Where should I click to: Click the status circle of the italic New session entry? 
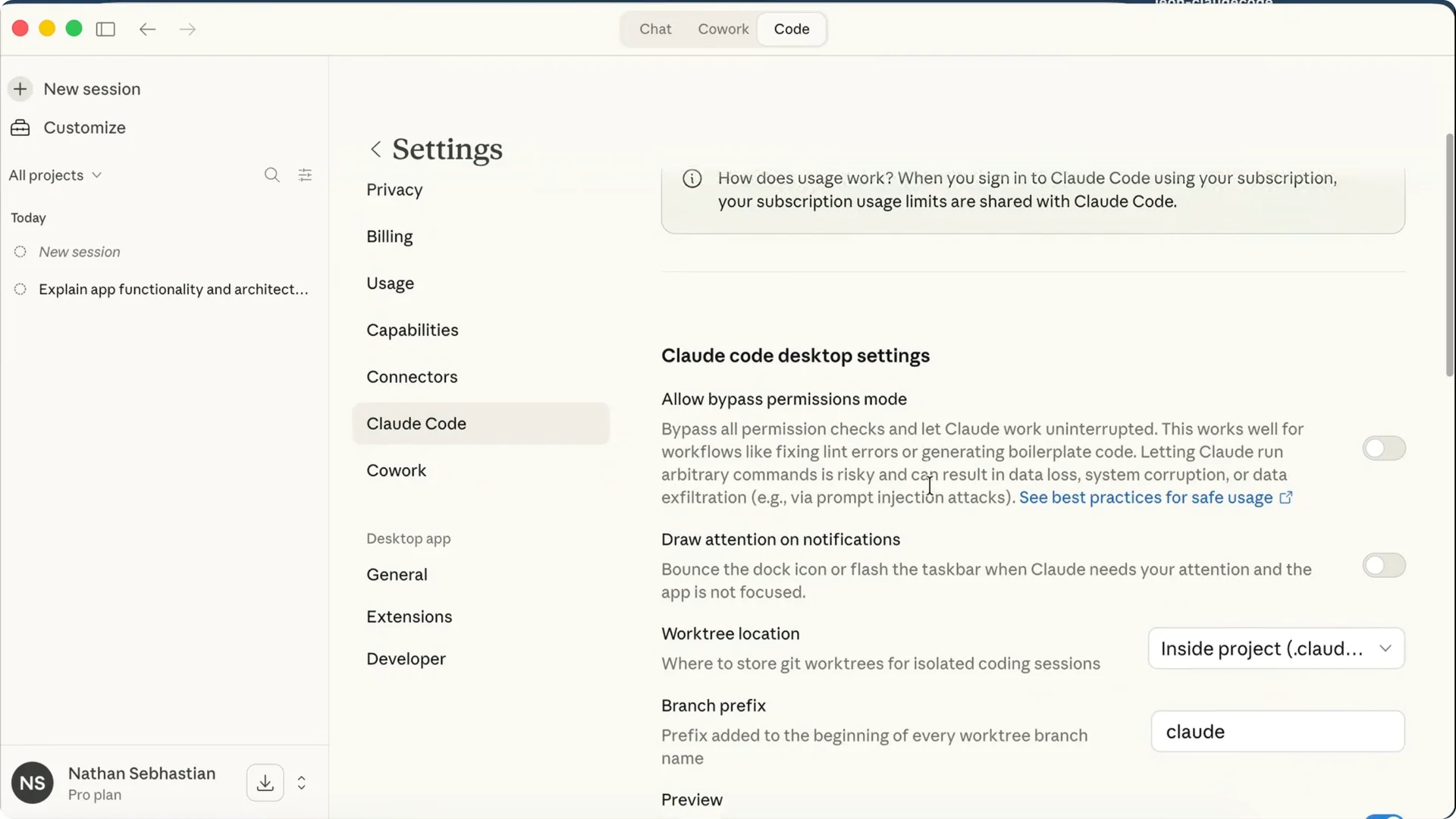click(x=20, y=252)
